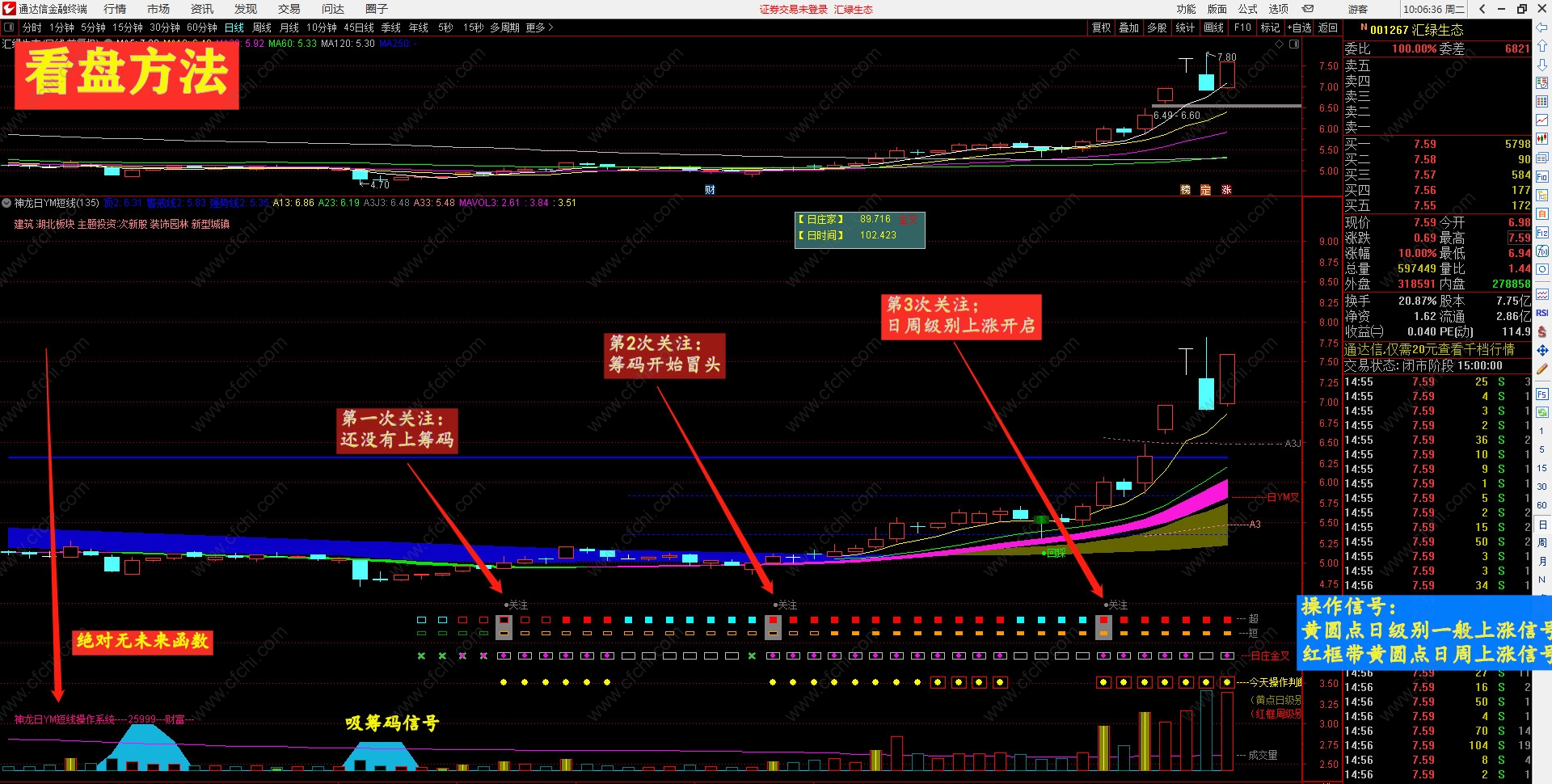
Task: Click the 游客 guest account label
Action: coord(1358,9)
